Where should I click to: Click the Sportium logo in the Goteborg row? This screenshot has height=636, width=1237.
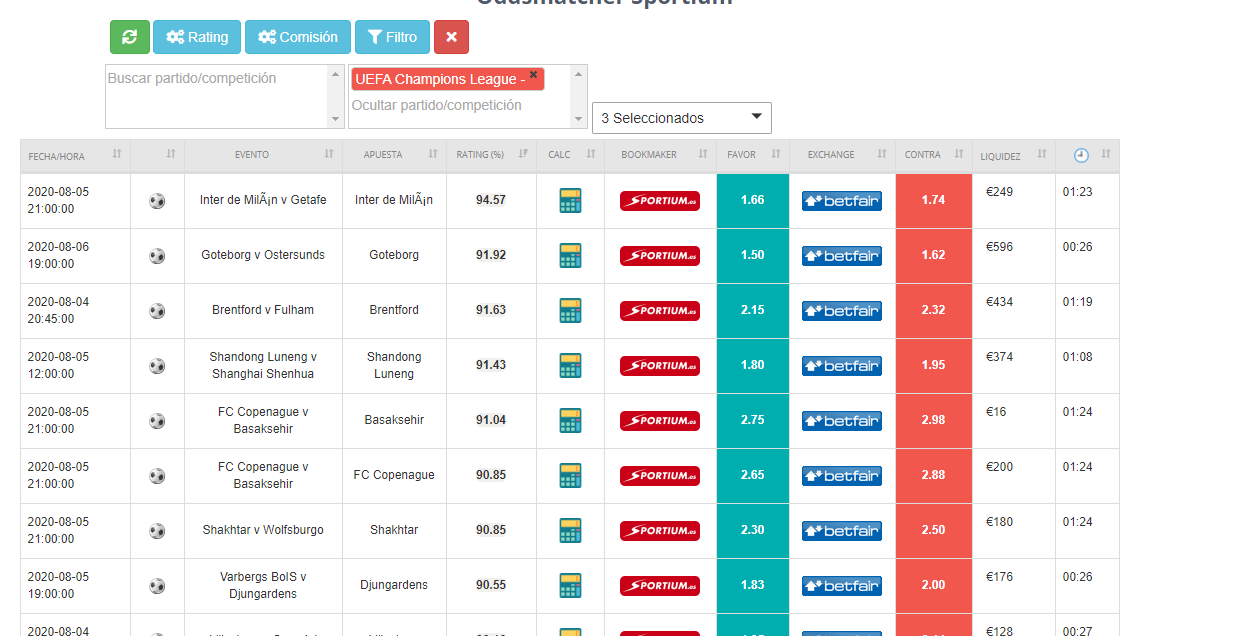click(x=660, y=256)
